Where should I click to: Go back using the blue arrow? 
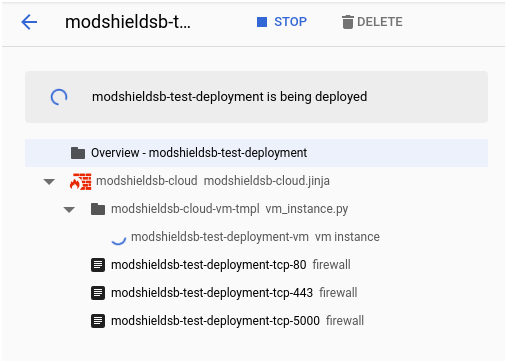(x=29, y=22)
